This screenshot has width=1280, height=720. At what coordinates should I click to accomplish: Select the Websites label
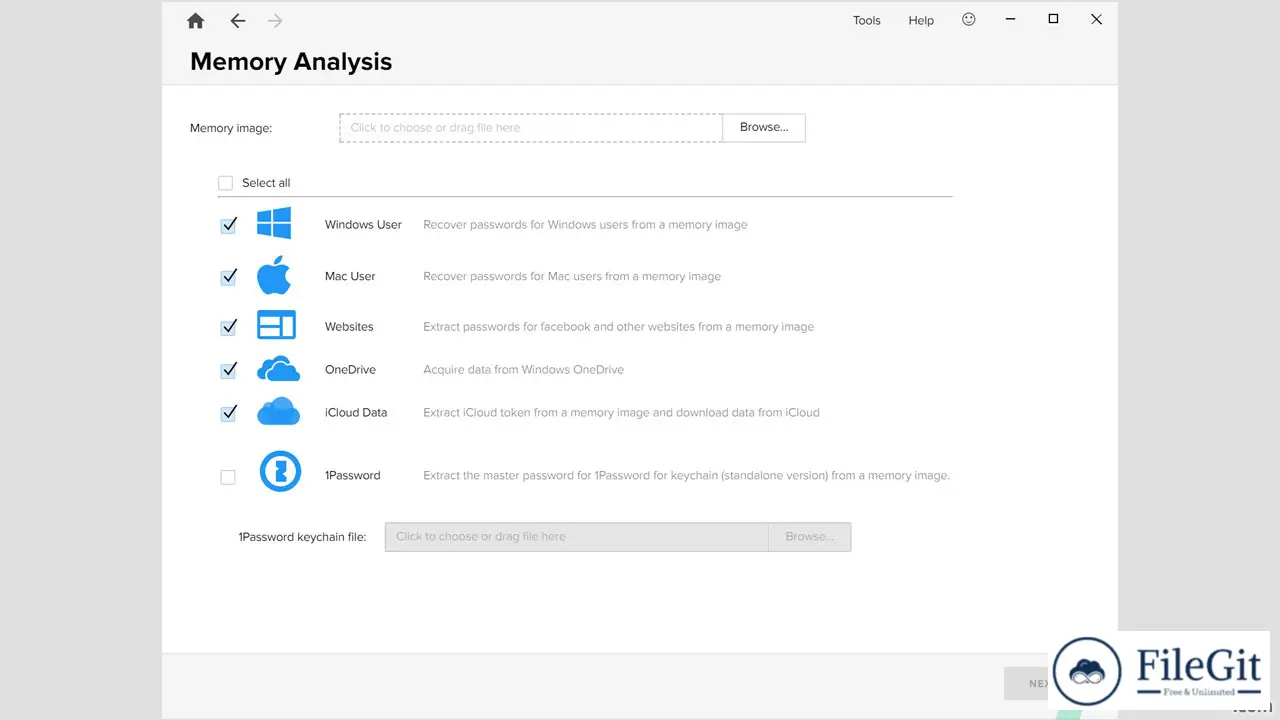click(x=349, y=327)
